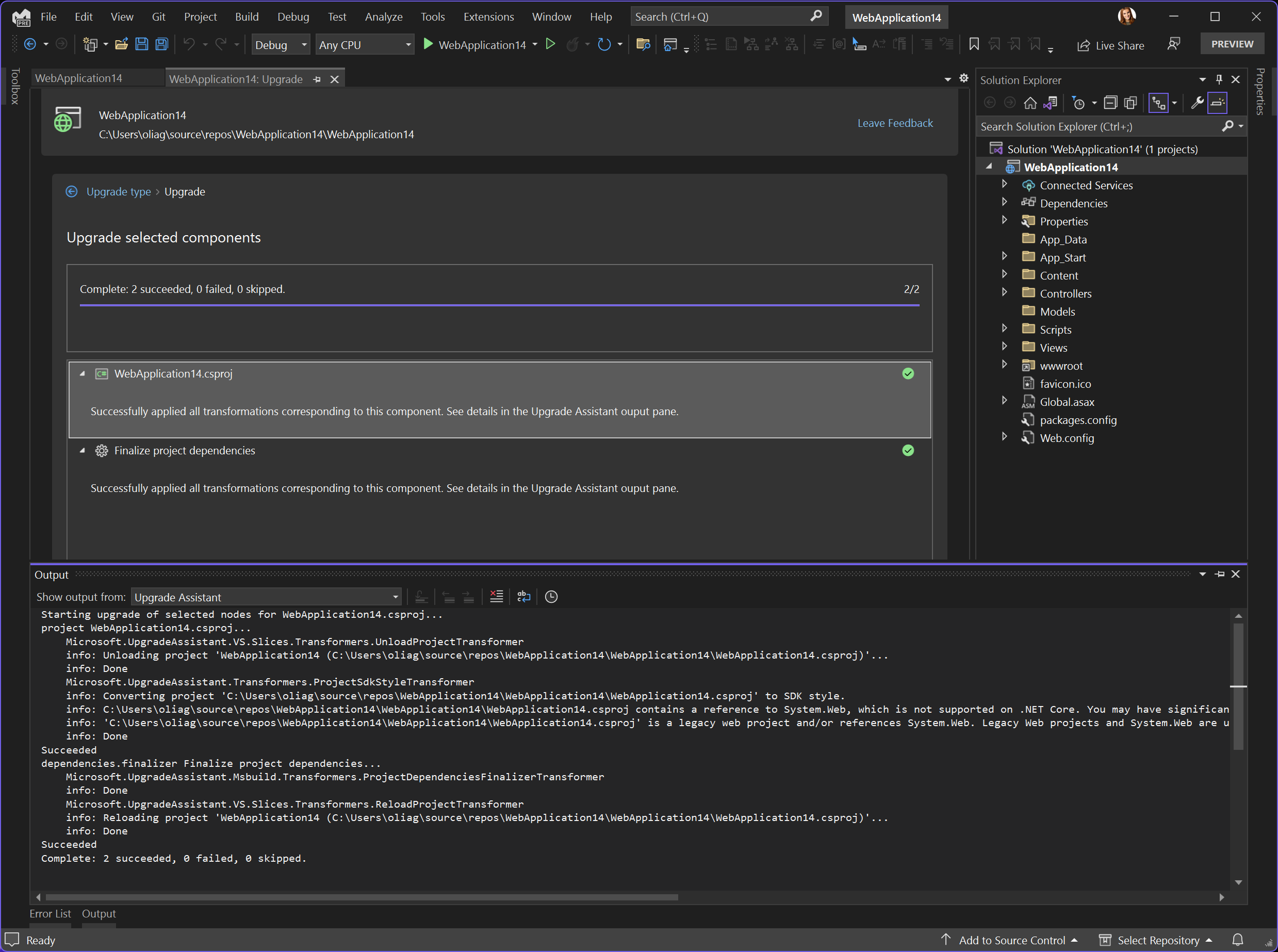Pin the Solution Explorer panel
Viewport: 1278px width, 952px height.
point(1219,79)
